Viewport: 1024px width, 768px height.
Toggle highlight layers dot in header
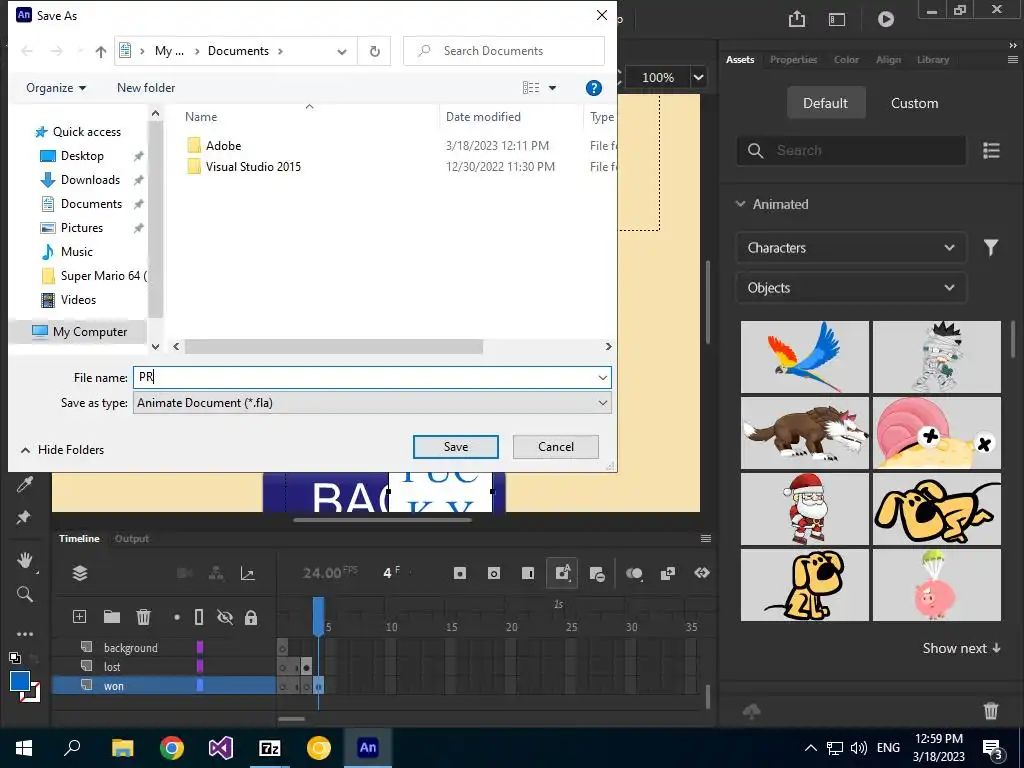[177, 617]
